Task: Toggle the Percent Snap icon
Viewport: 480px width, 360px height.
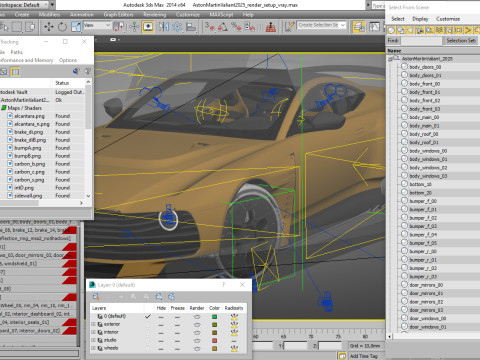Action: coord(236,27)
